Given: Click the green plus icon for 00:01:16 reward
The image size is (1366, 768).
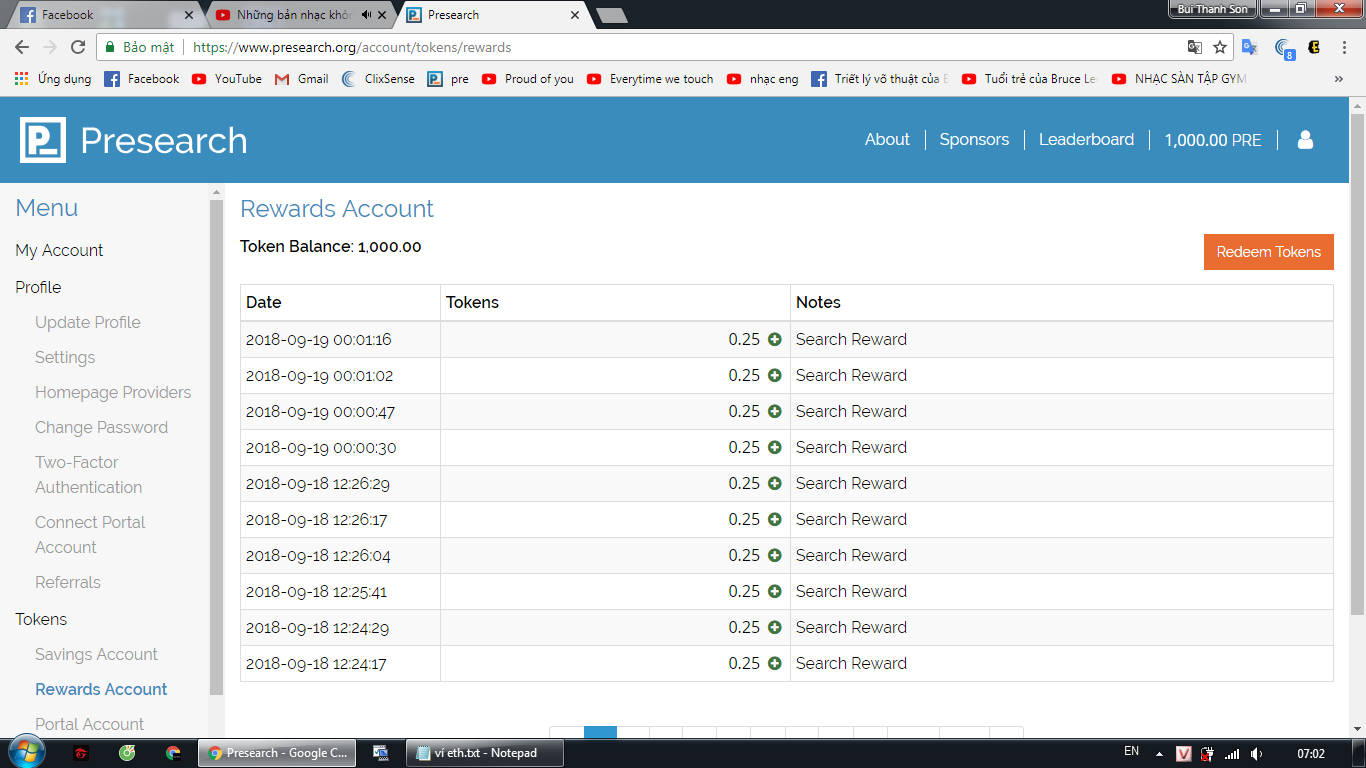Looking at the screenshot, I should tap(775, 339).
